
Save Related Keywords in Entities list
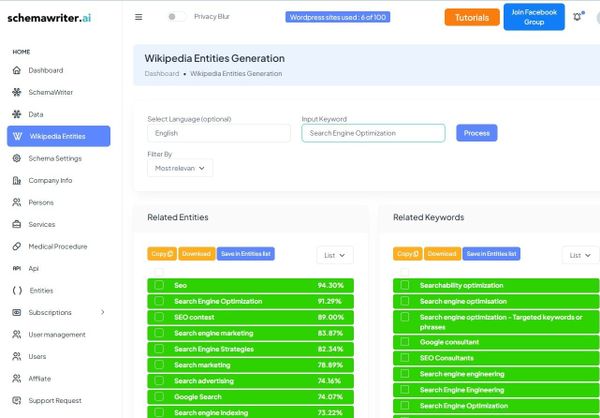pyautogui.click(x=491, y=253)
